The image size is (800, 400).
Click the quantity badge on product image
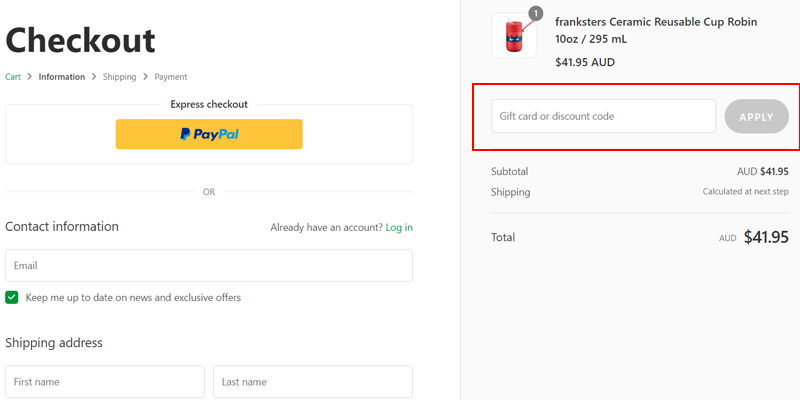click(x=535, y=14)
